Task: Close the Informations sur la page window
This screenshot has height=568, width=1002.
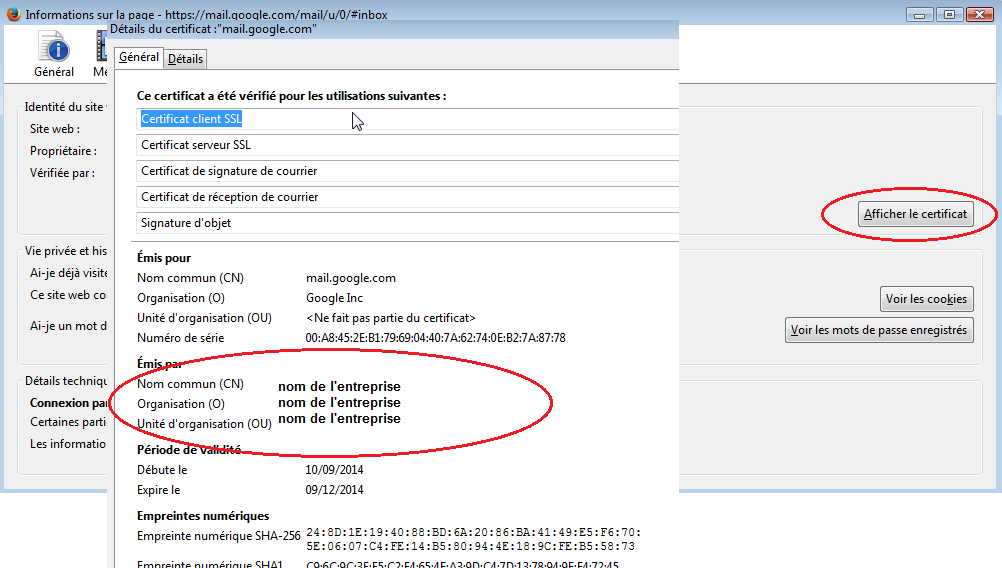Action: (x=980, y=14)
